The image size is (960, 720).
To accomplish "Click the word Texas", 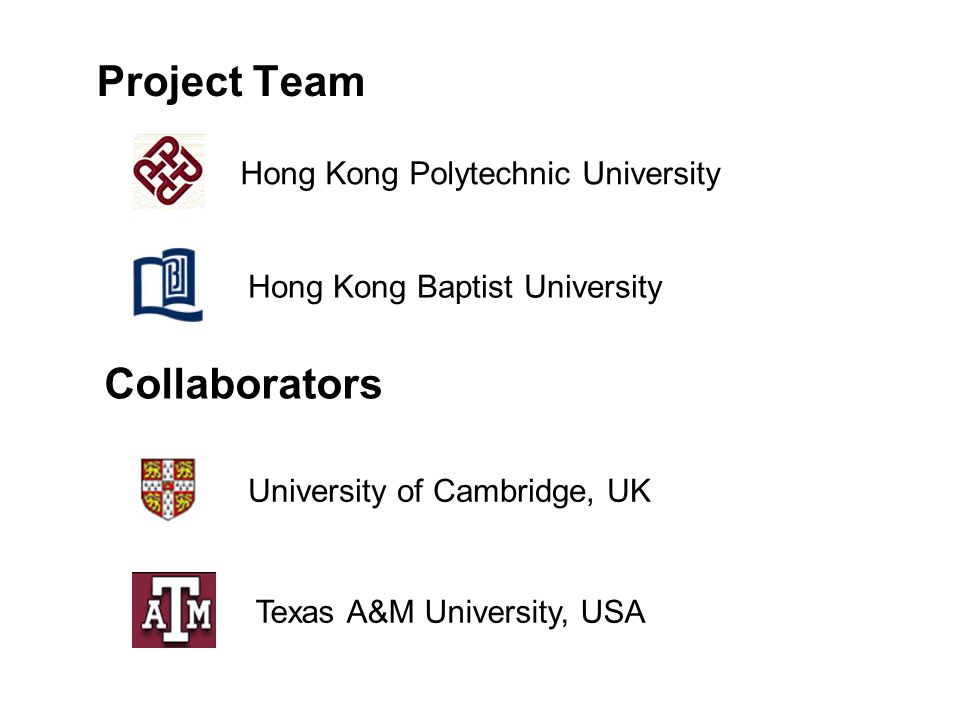I will coord(294,612).
